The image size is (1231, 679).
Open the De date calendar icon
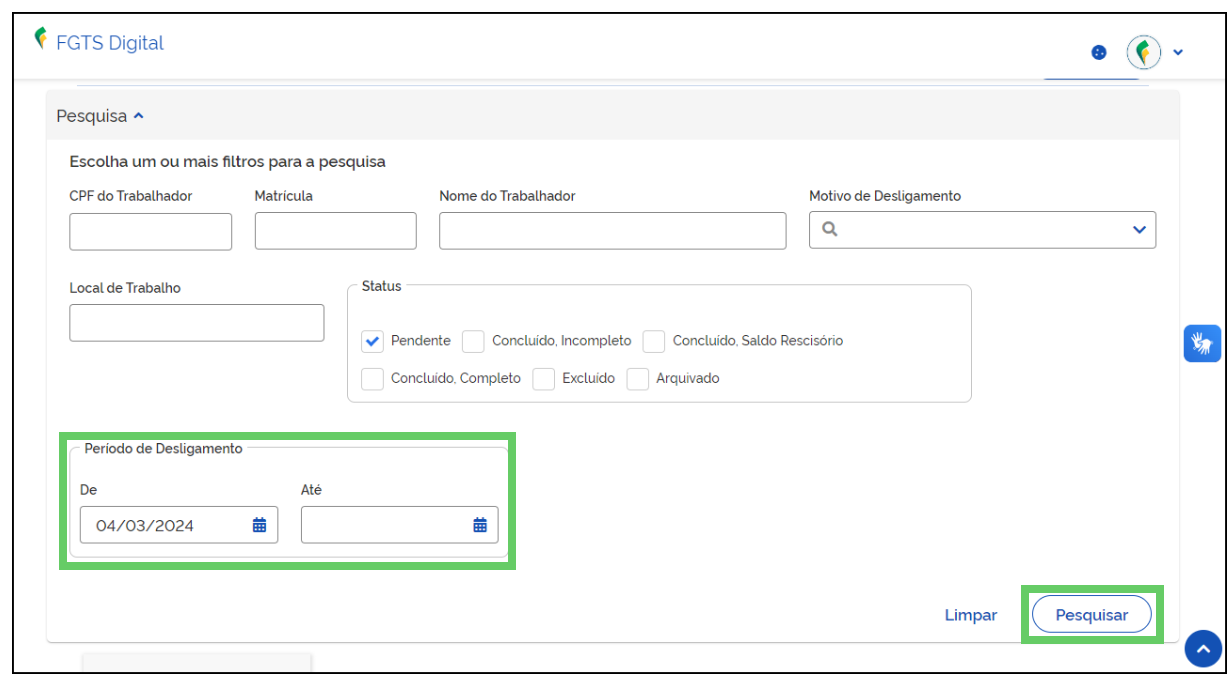[x=259, y=525]
